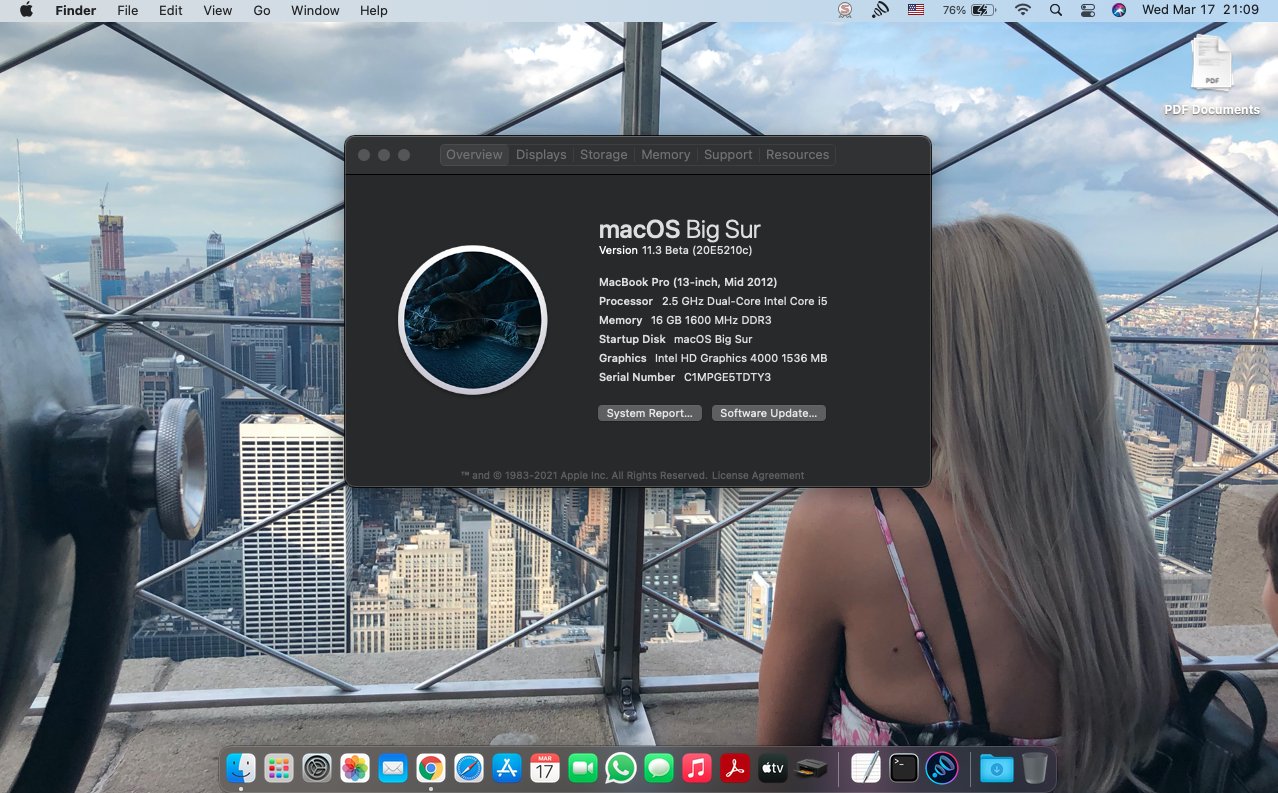
Task: Open the Edit menu
Action: pyautogui.click(x=171, y=10)
